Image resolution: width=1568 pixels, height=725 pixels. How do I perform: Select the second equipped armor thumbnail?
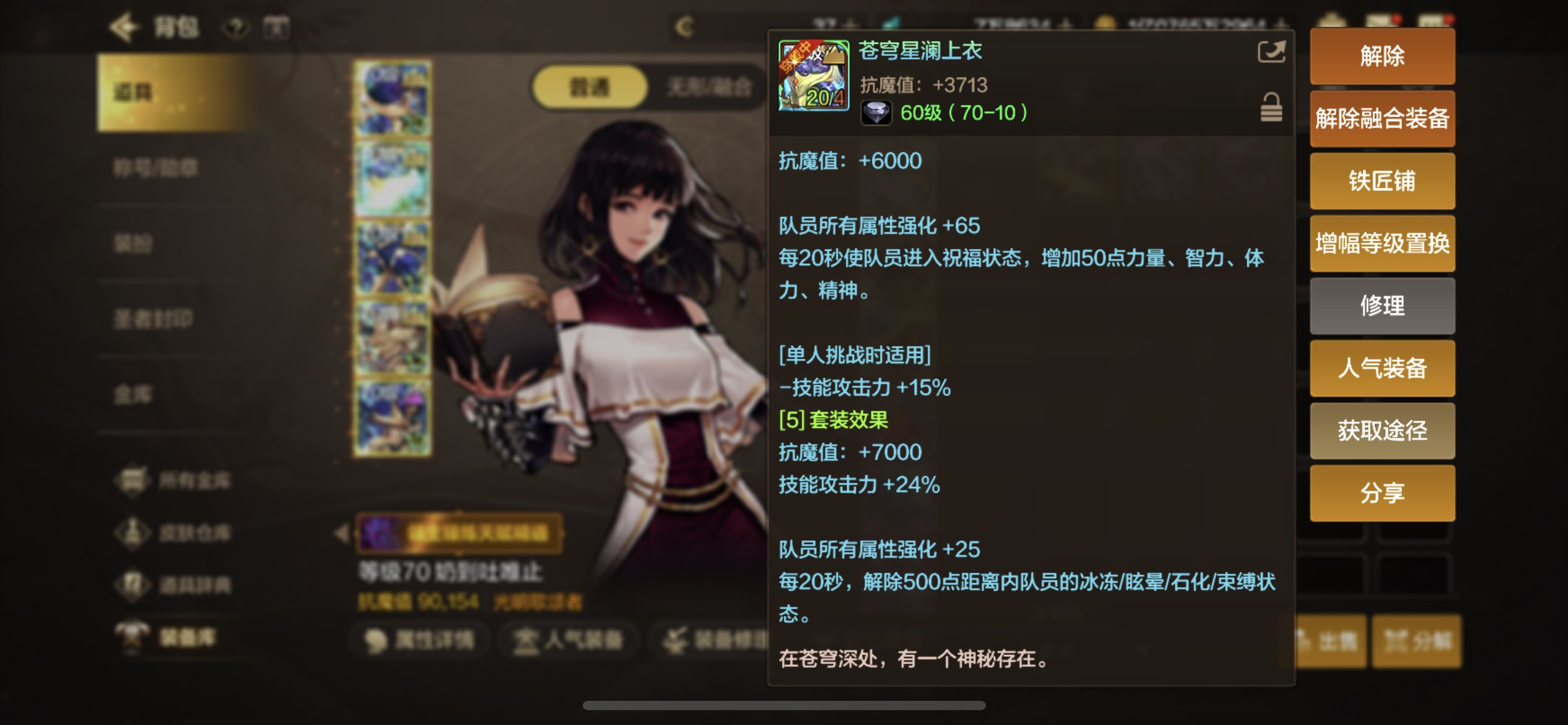tap(392, 178)
